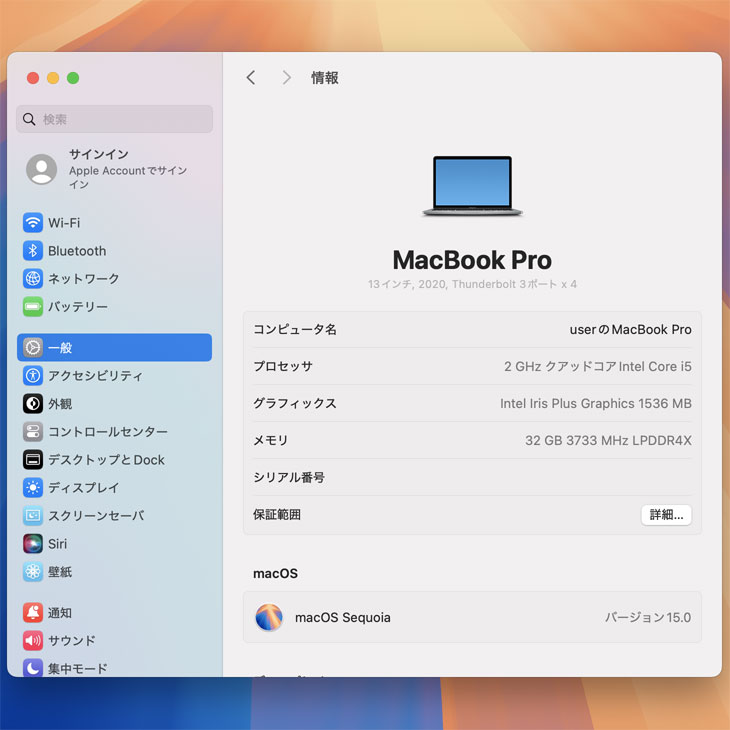Select the デスクトップとDock icon

coord(33,460)
